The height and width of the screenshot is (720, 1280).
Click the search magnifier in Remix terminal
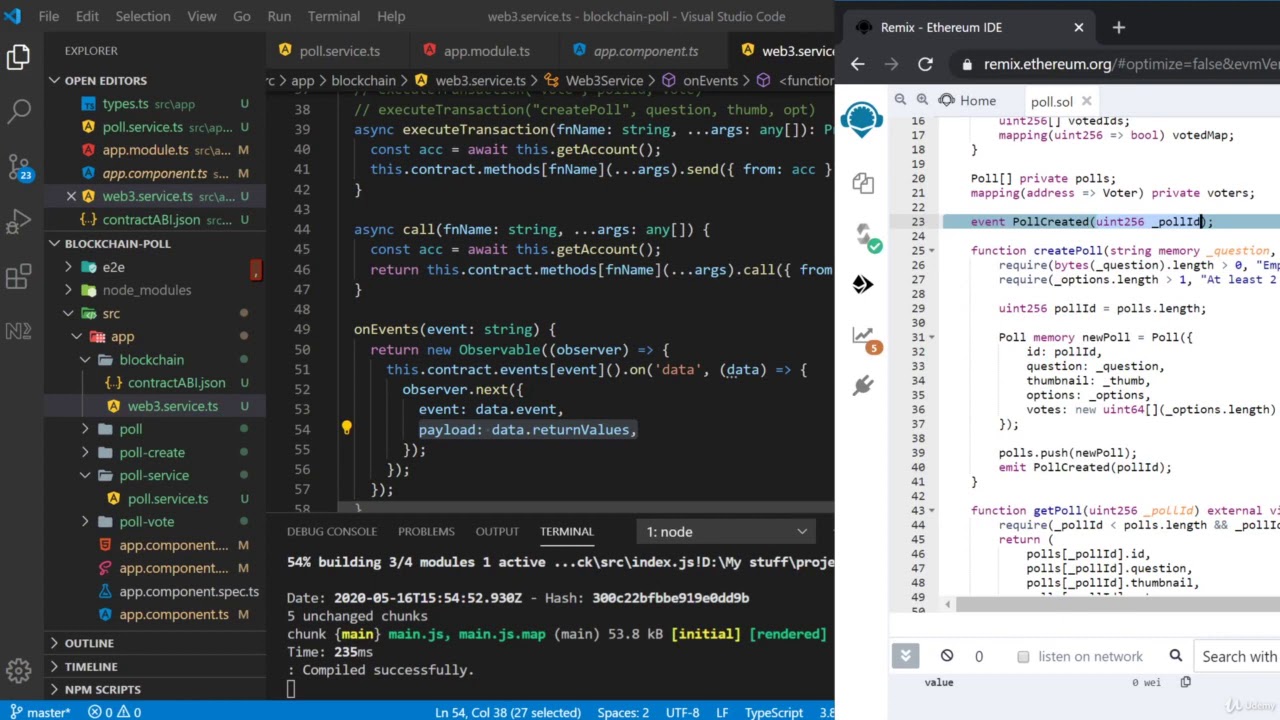[1176, 656]
